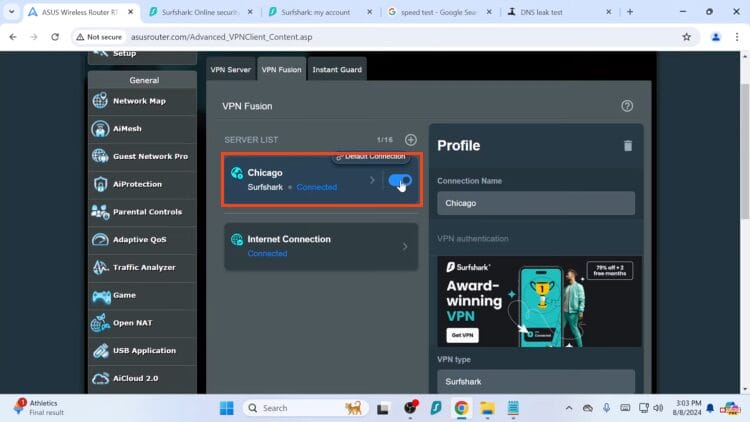Switch to the Instant Guard tab
Viewport: 750px width, 422px height.
pyautogui.click(x=337, y=69)
